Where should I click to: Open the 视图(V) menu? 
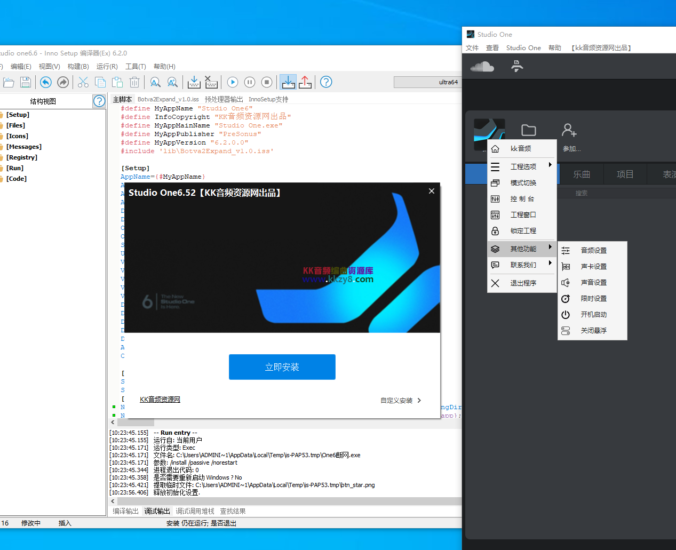tap(49, 66)
